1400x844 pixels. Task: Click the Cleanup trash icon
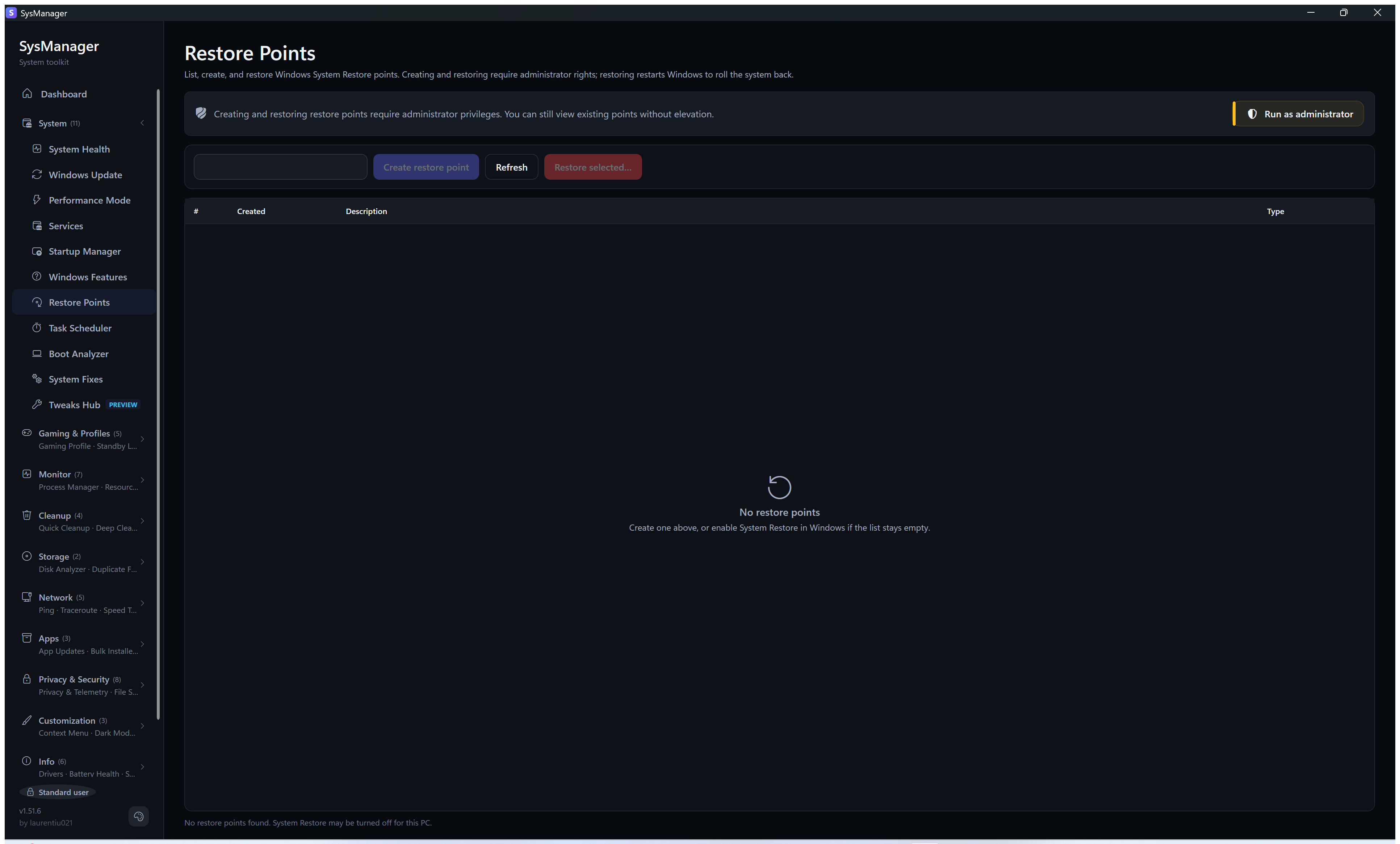coord(27,515)
